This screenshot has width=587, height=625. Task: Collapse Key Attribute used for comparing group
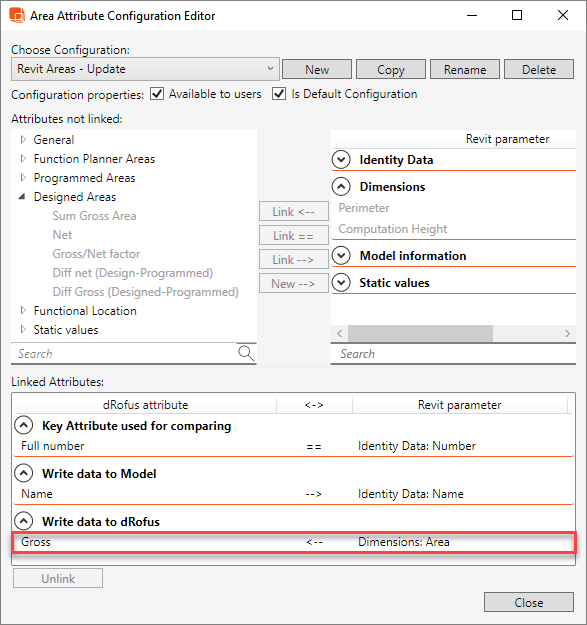click(24, 425)
